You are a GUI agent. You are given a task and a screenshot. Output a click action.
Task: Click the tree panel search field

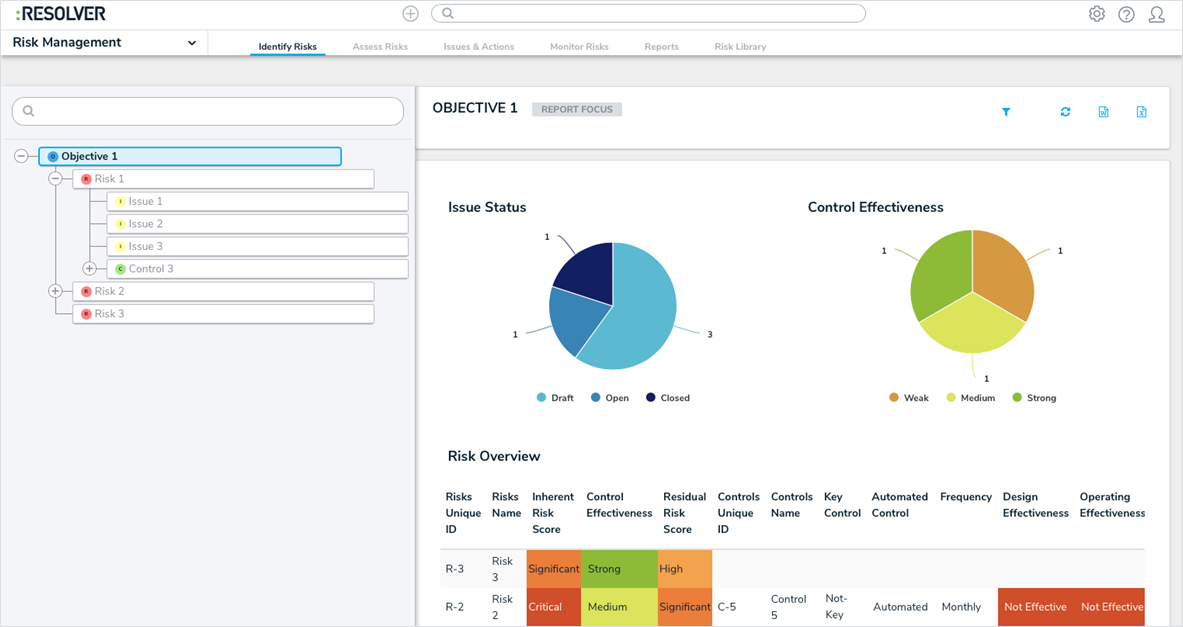[x=207, y=111]
